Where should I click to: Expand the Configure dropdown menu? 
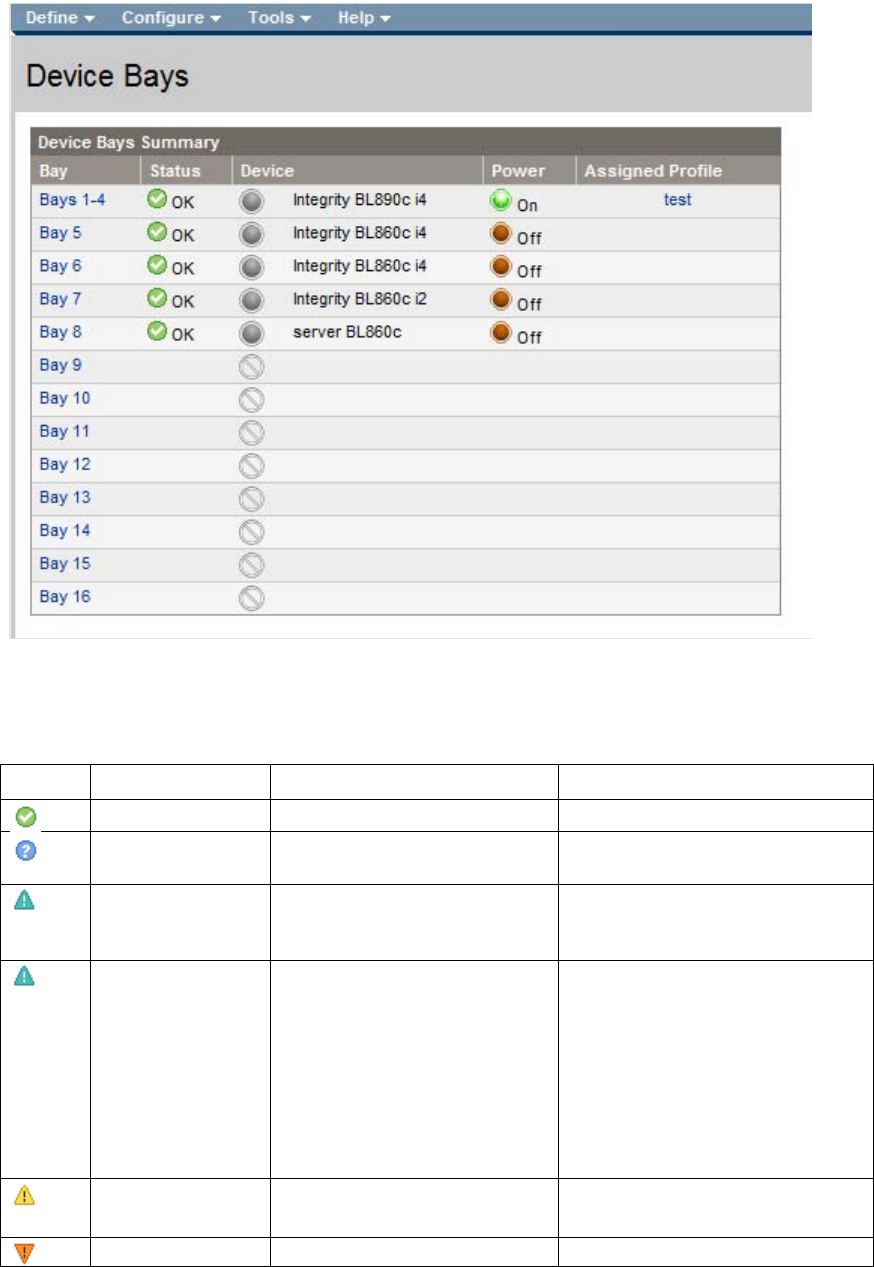[172, 18]
